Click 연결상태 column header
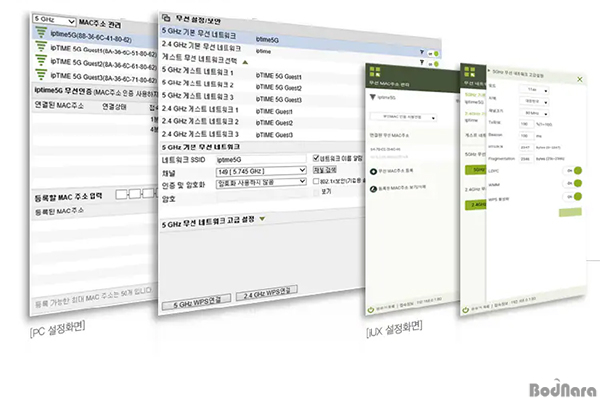 point(114,106)
